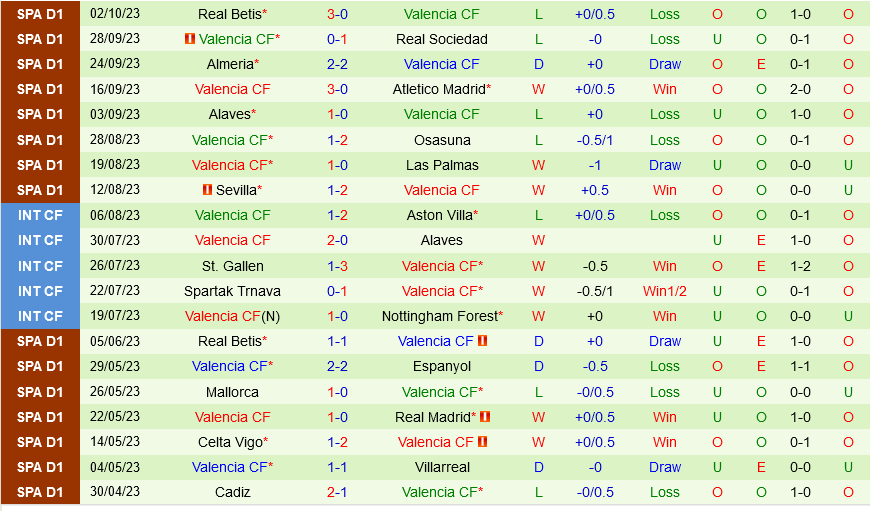Image resolution: width=870 pixels, height=511 pixels.
Task: Open the Atletico Madrid team link
Action: [x=438, y=89]
